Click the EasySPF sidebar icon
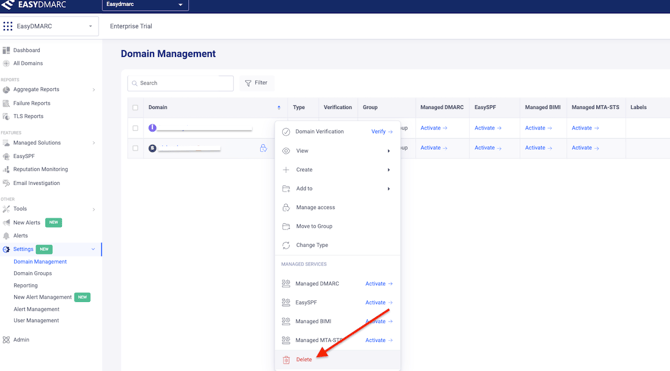This screenshot has height=371, width=670. 6,156
